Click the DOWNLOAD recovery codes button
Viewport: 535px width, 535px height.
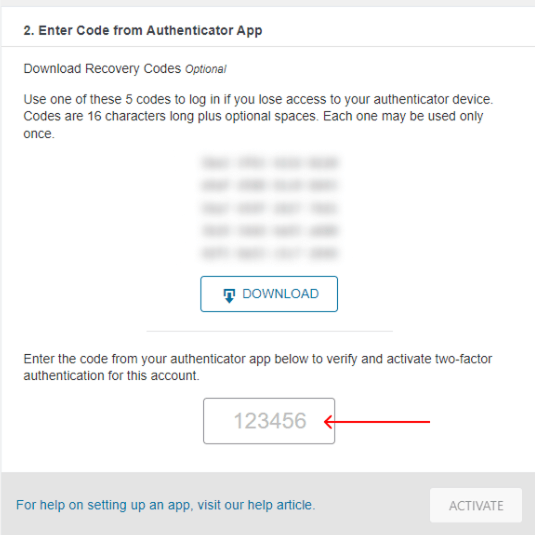[269, 294]
